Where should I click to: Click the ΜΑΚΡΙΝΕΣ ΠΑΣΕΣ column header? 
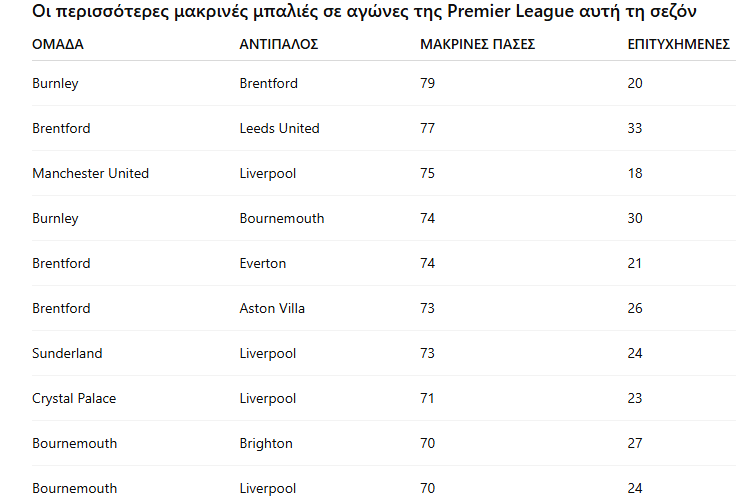pos(478,45)
